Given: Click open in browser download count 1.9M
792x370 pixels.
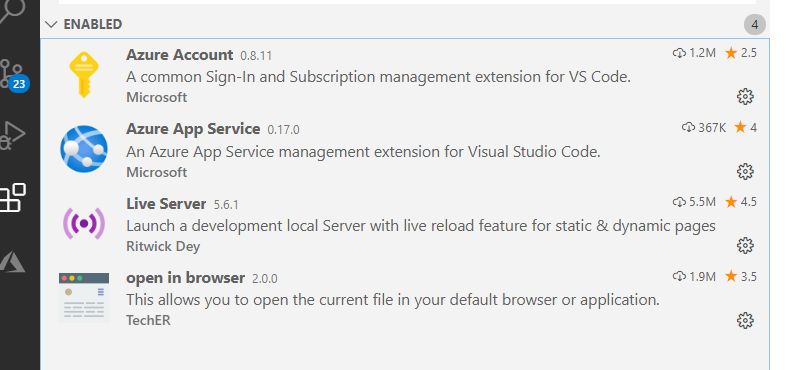Looking at the screenshot, I should 694,276.
